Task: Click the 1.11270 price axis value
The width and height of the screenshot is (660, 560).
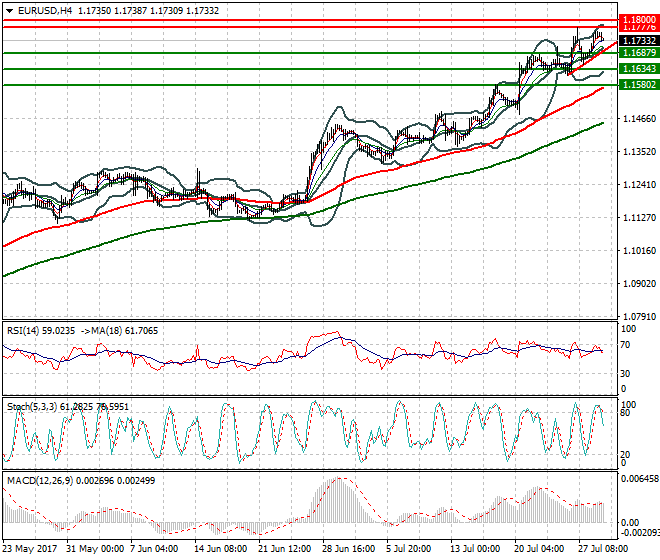Action: coord(639,217)
